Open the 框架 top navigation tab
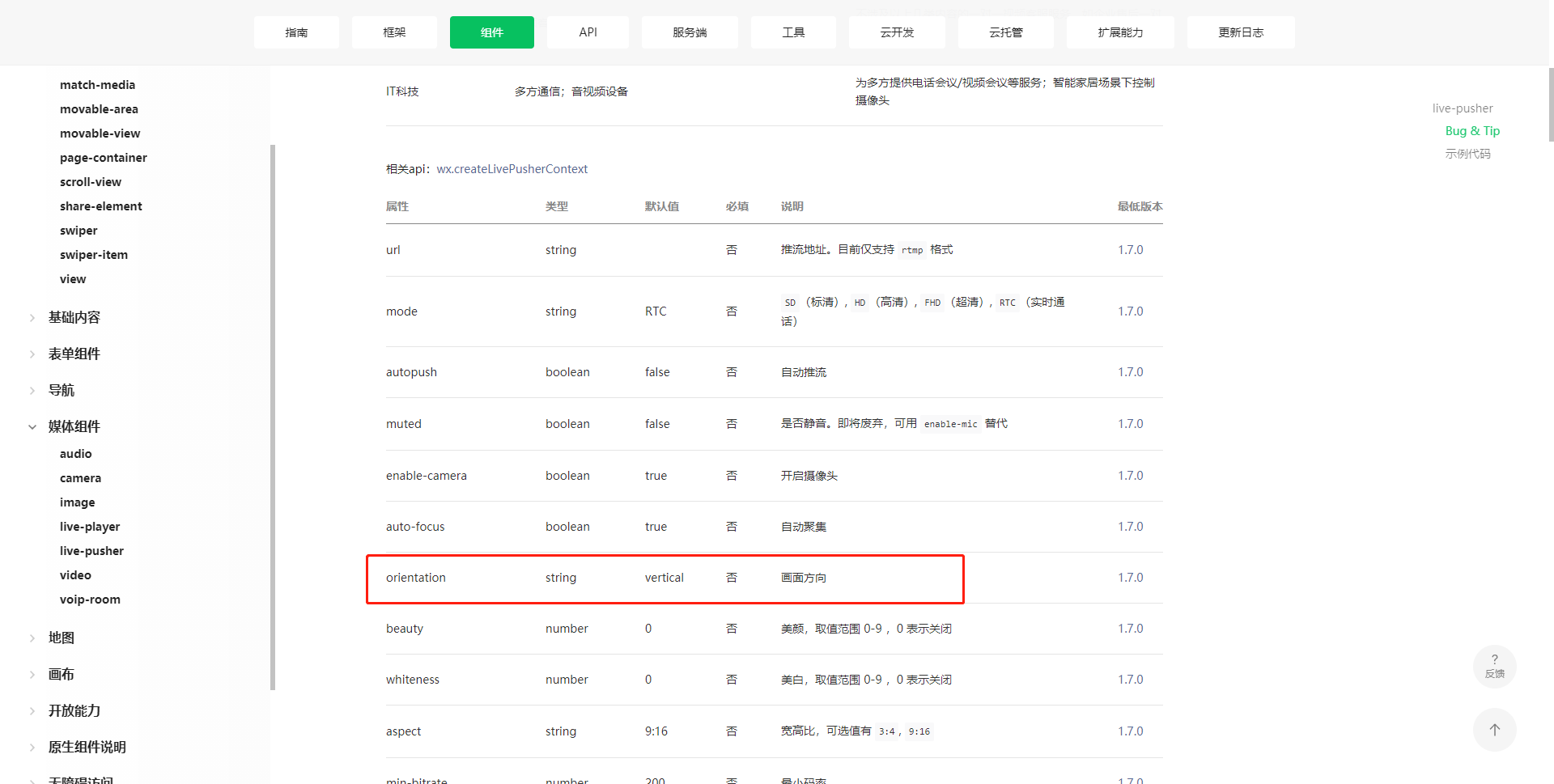1554x784 pixels. (x=394, y=32)
